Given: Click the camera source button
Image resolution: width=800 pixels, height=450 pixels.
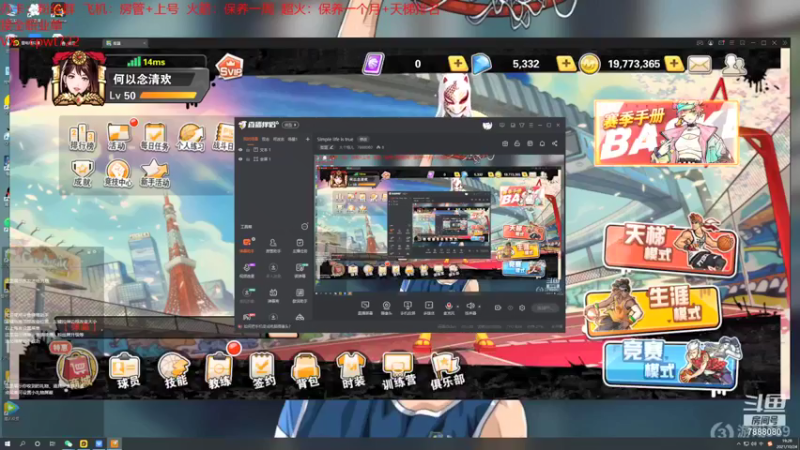Looking at the screenshot, I should (386, 307).
